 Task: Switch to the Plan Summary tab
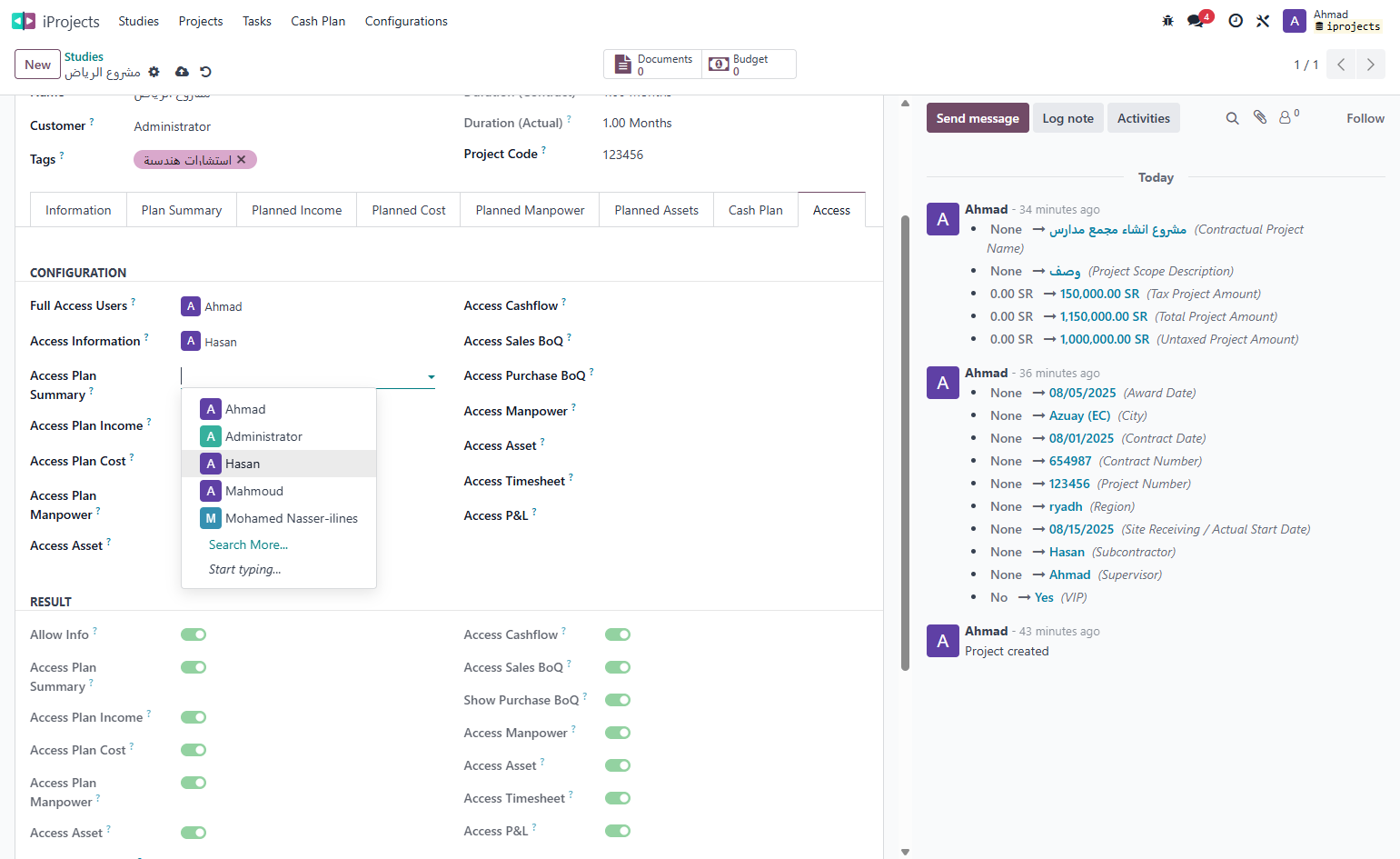coord(182,210)
